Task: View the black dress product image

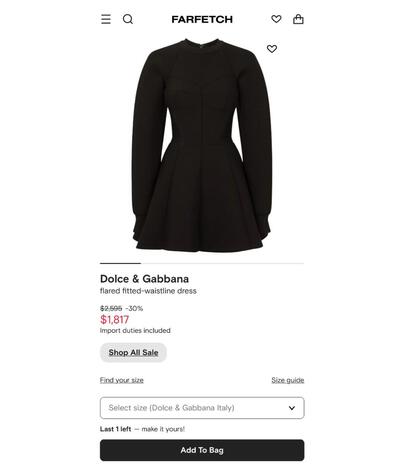Action: tap(202, 145)
